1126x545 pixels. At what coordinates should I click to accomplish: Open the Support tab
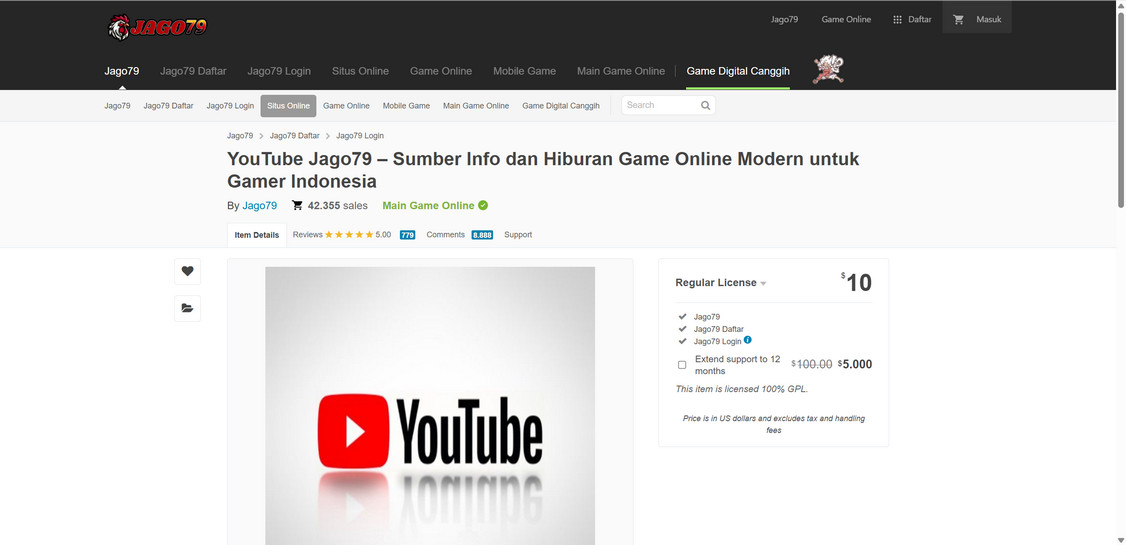coord(518,235)
